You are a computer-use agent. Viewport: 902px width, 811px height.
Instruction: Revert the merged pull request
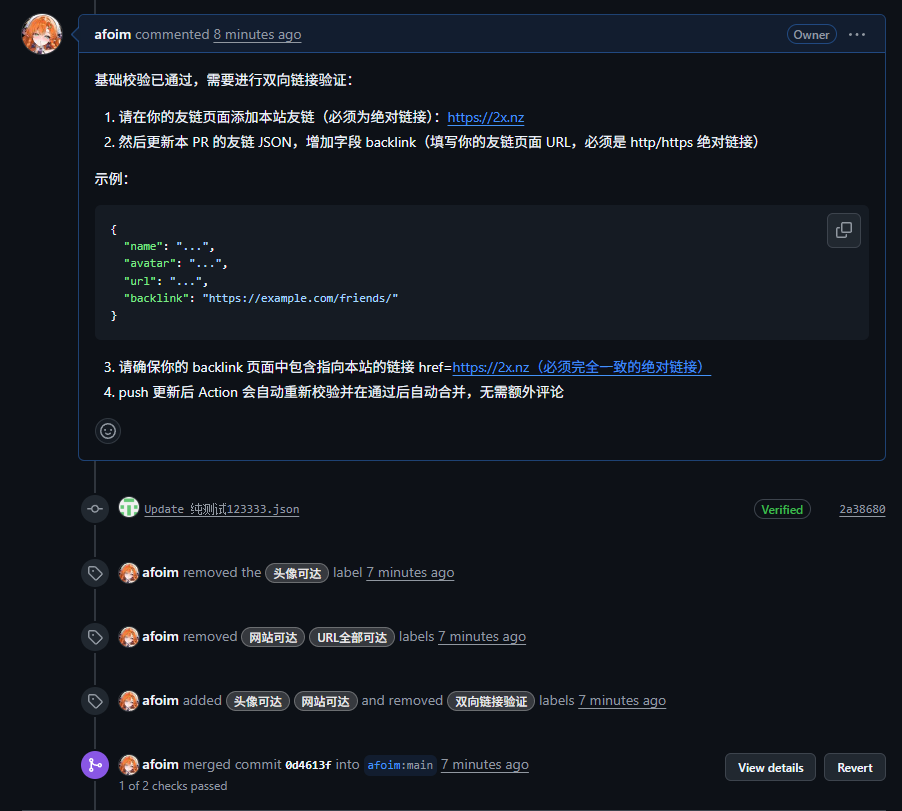coord(854,767)
